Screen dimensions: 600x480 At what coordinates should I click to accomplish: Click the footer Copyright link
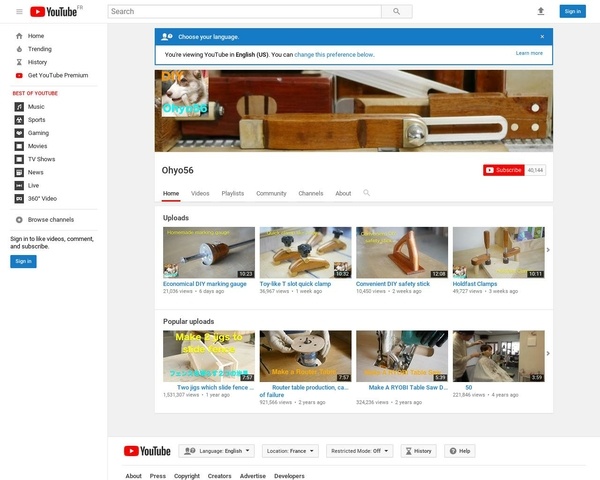187,476
